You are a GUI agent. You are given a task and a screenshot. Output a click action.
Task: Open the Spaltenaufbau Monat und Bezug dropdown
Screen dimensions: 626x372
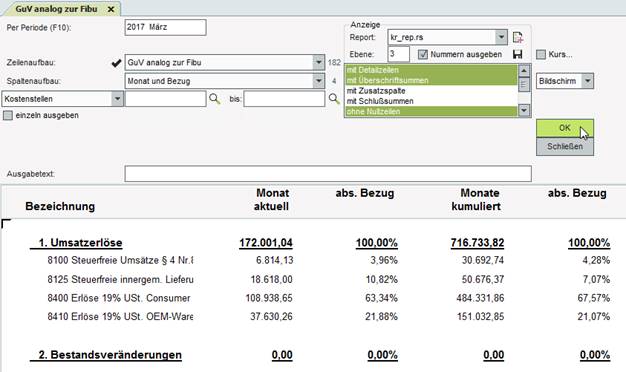tap(319, 81)
